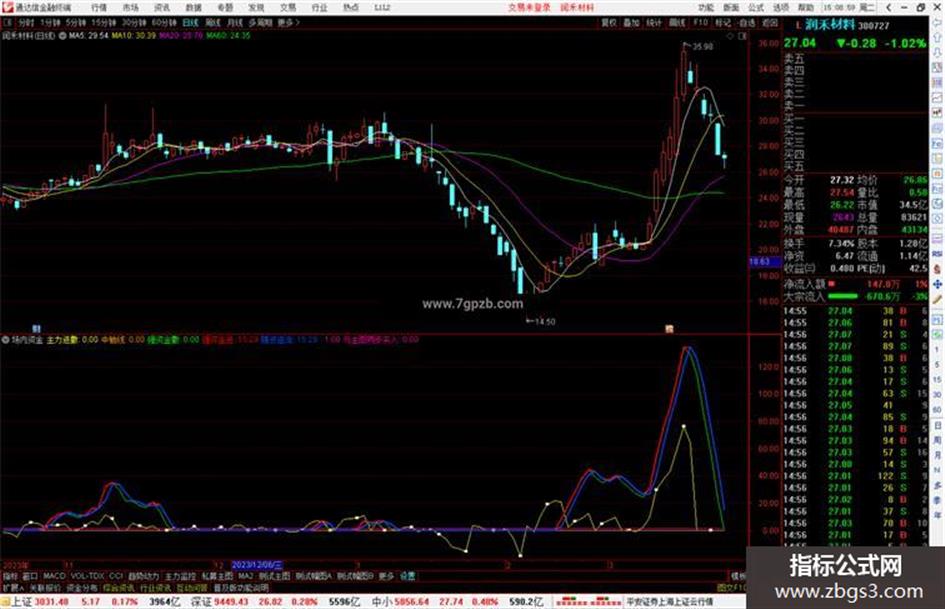Image resolution: width=945 pixels, height=609 pixels.
Task: Open the 关联报价 tab
Action: pos(45,587)
